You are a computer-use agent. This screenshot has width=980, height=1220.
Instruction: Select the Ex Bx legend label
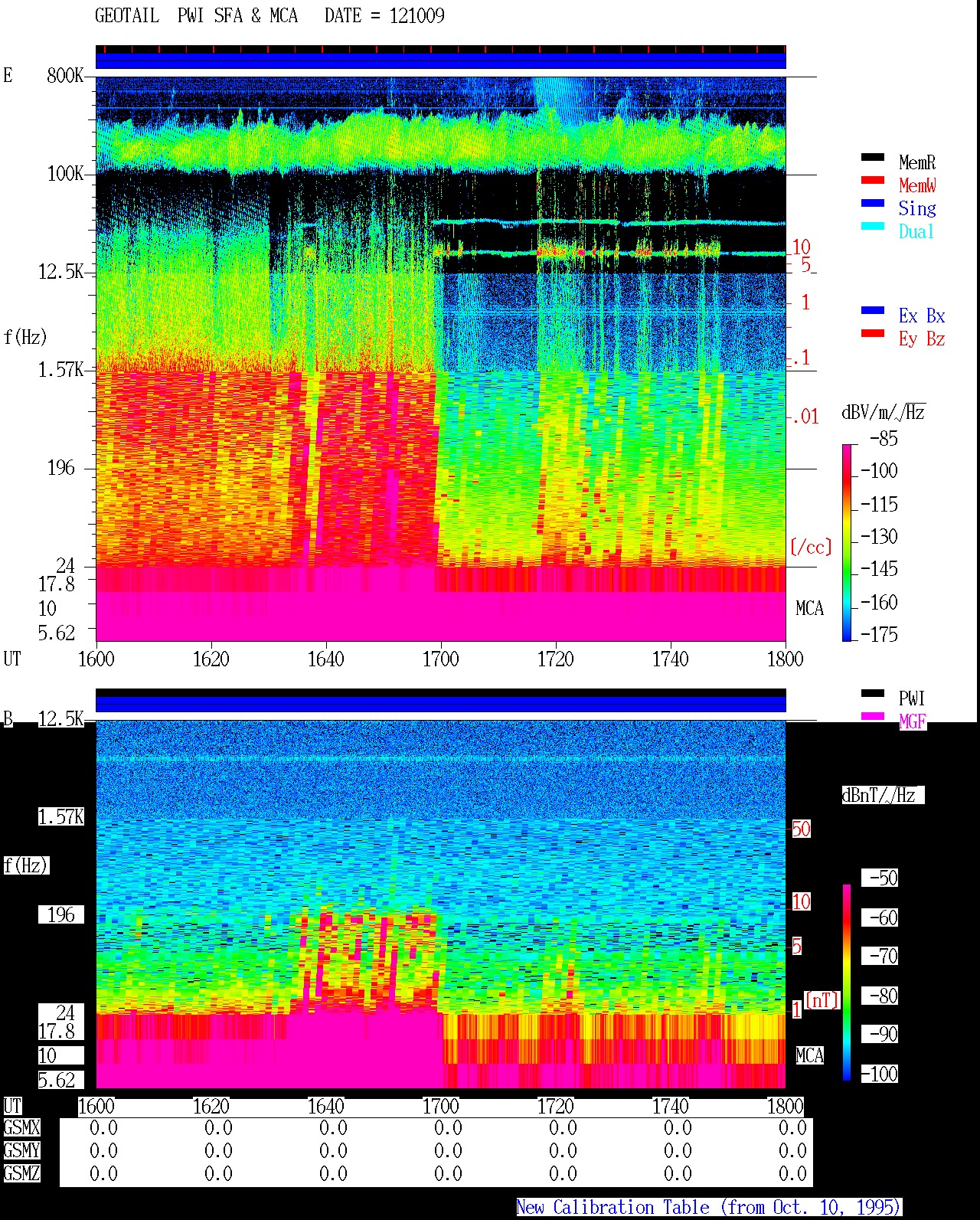[x=922, y=316]
